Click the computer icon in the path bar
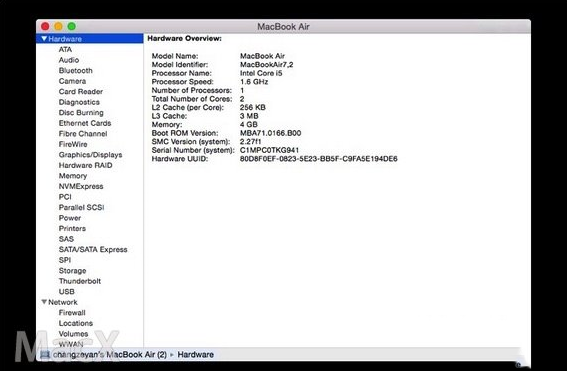This screenshot has height=372, width=567. click(45, 355)
